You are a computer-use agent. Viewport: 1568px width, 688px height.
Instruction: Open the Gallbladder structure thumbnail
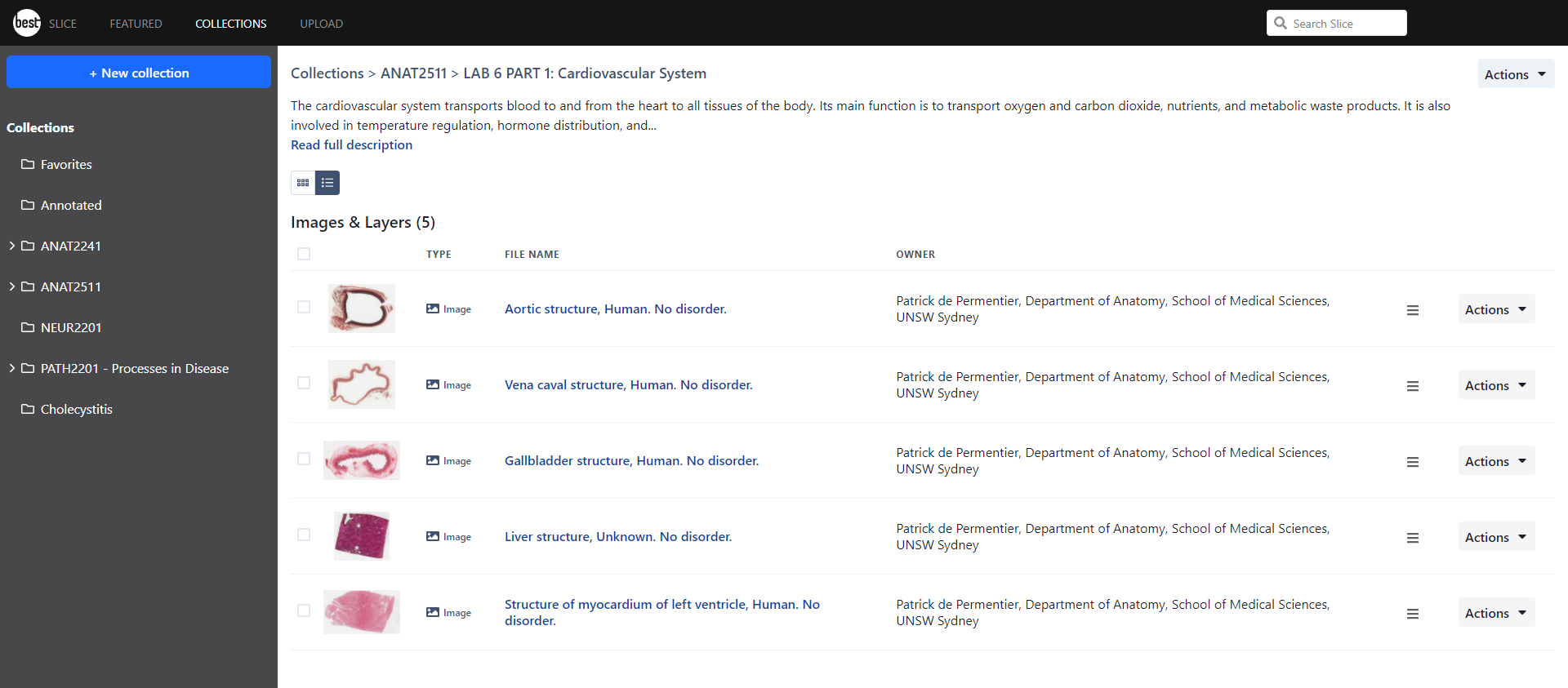[362, 460]
